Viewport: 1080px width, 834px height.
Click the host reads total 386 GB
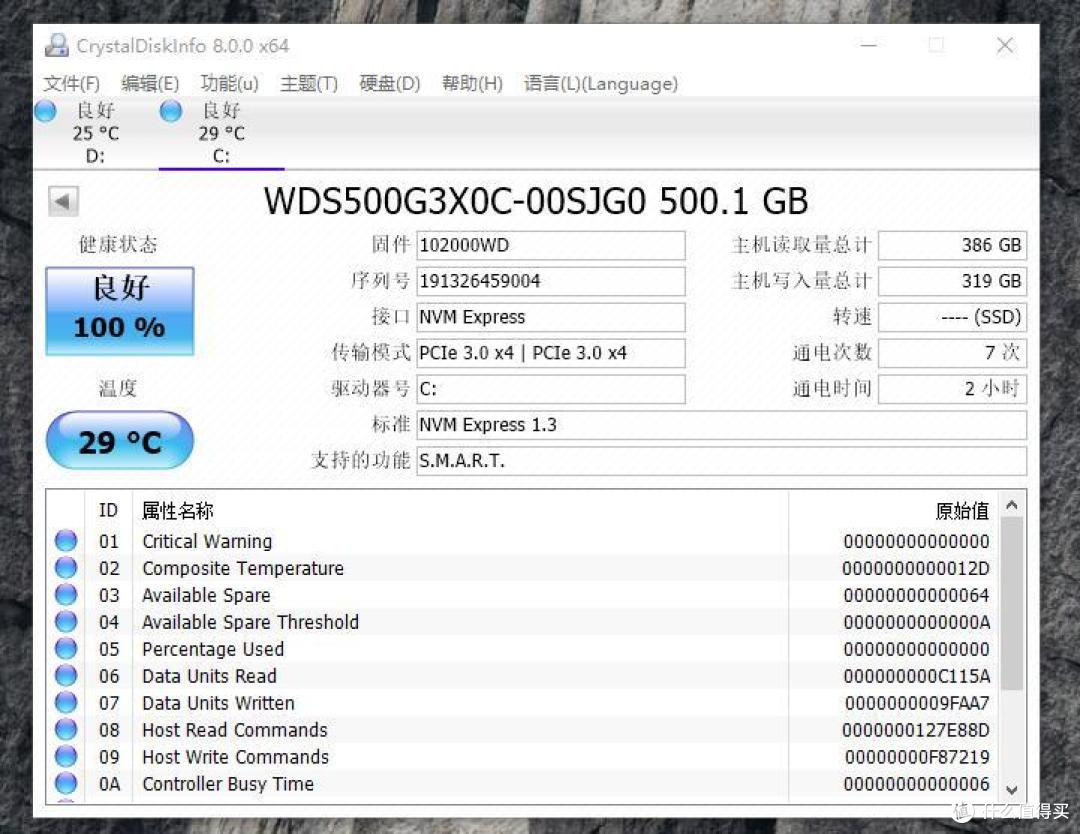coord(953,245)
